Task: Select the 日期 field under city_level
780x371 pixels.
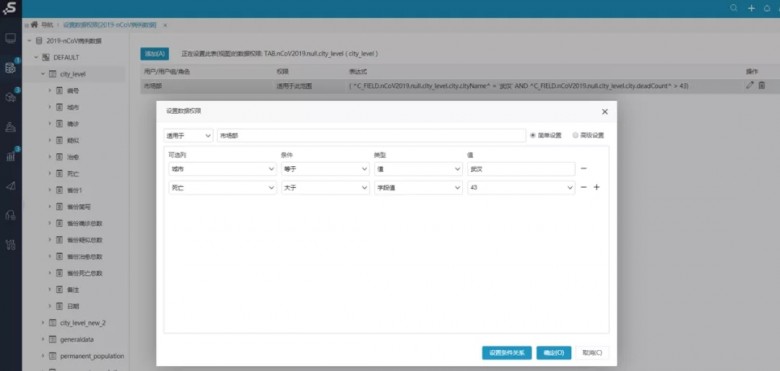Action: [x=73, y=306]
